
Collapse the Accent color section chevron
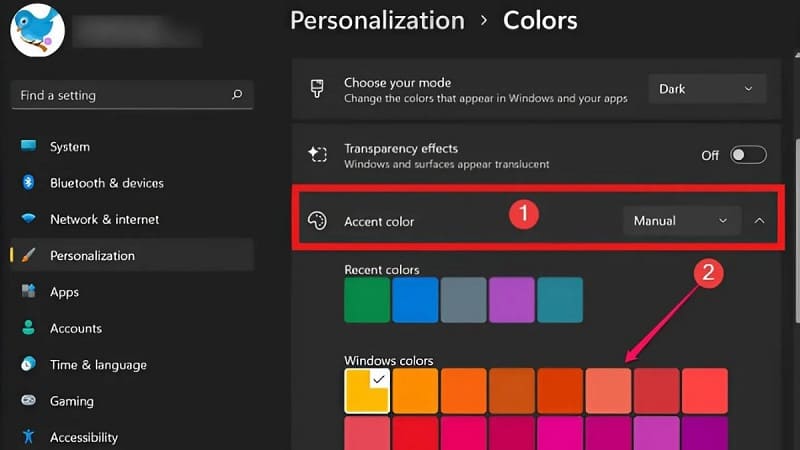coord(759,220)
